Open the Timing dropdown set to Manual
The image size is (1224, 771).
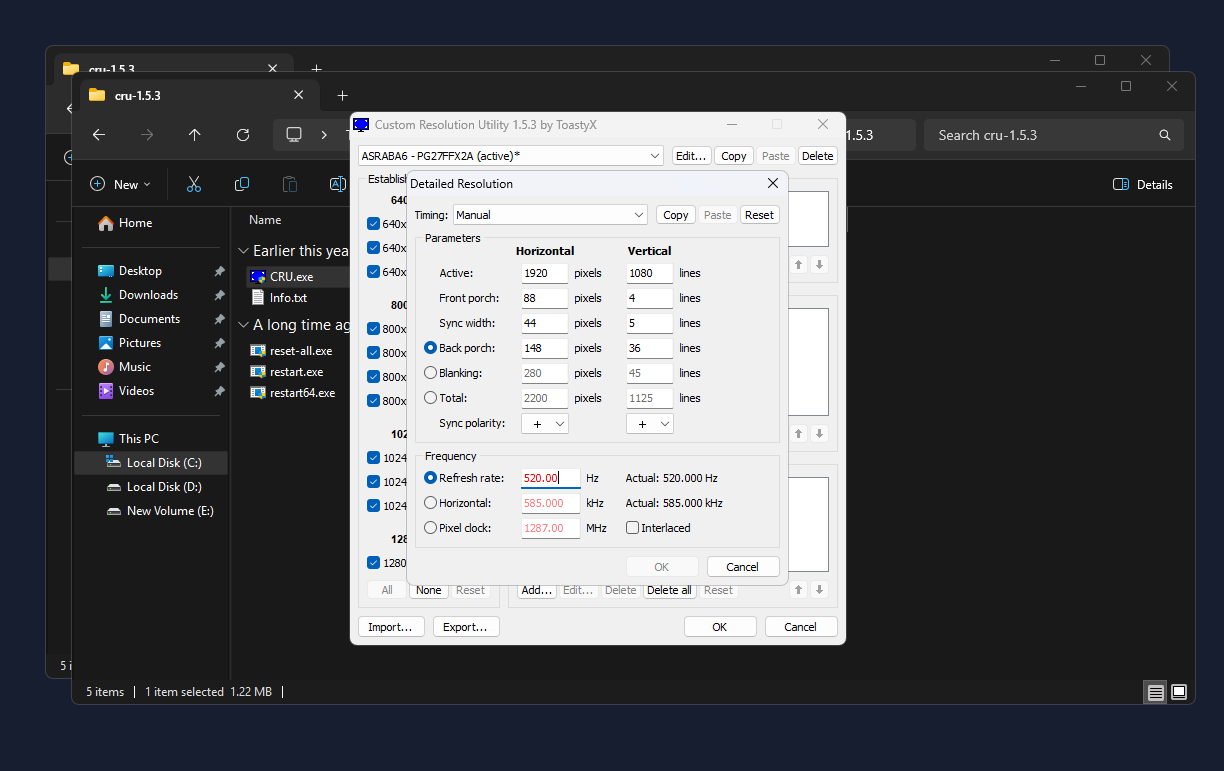550,215
